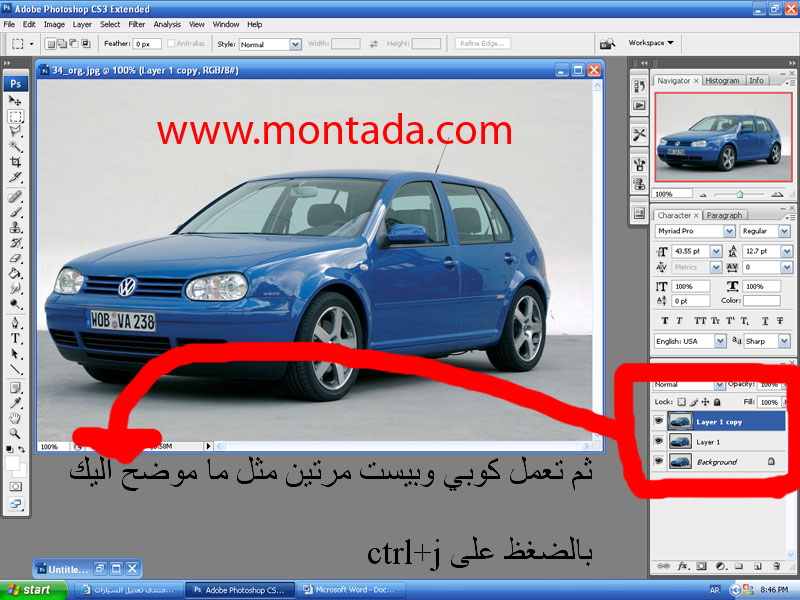Expand the Workspace dropdown
The width and height of the screenshot is (800, 600).
coord(651,44)
